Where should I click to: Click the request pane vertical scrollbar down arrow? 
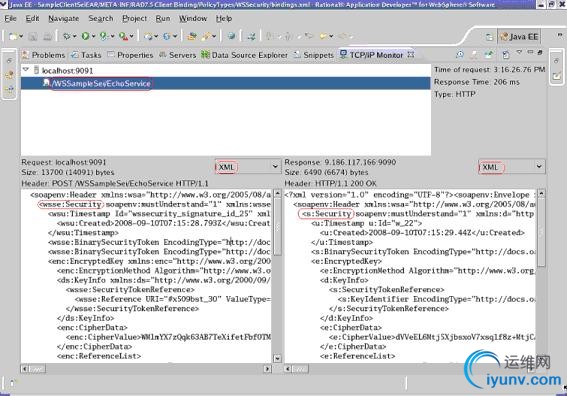tap(277, 358)
